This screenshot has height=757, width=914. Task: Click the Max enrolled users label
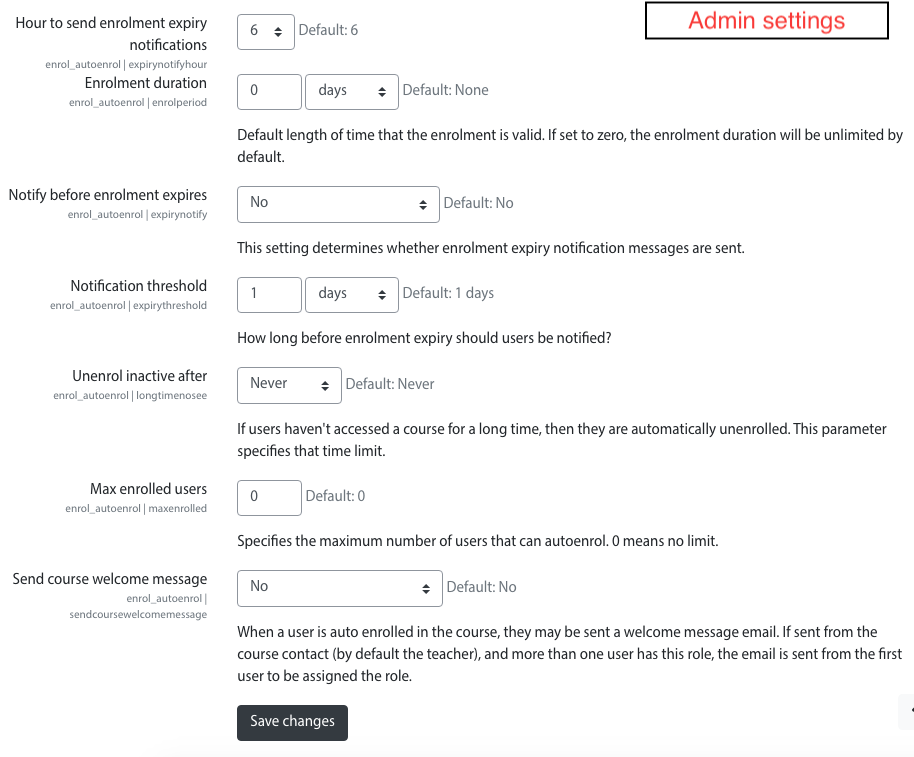pyautogui.click(x=149, y=489)
